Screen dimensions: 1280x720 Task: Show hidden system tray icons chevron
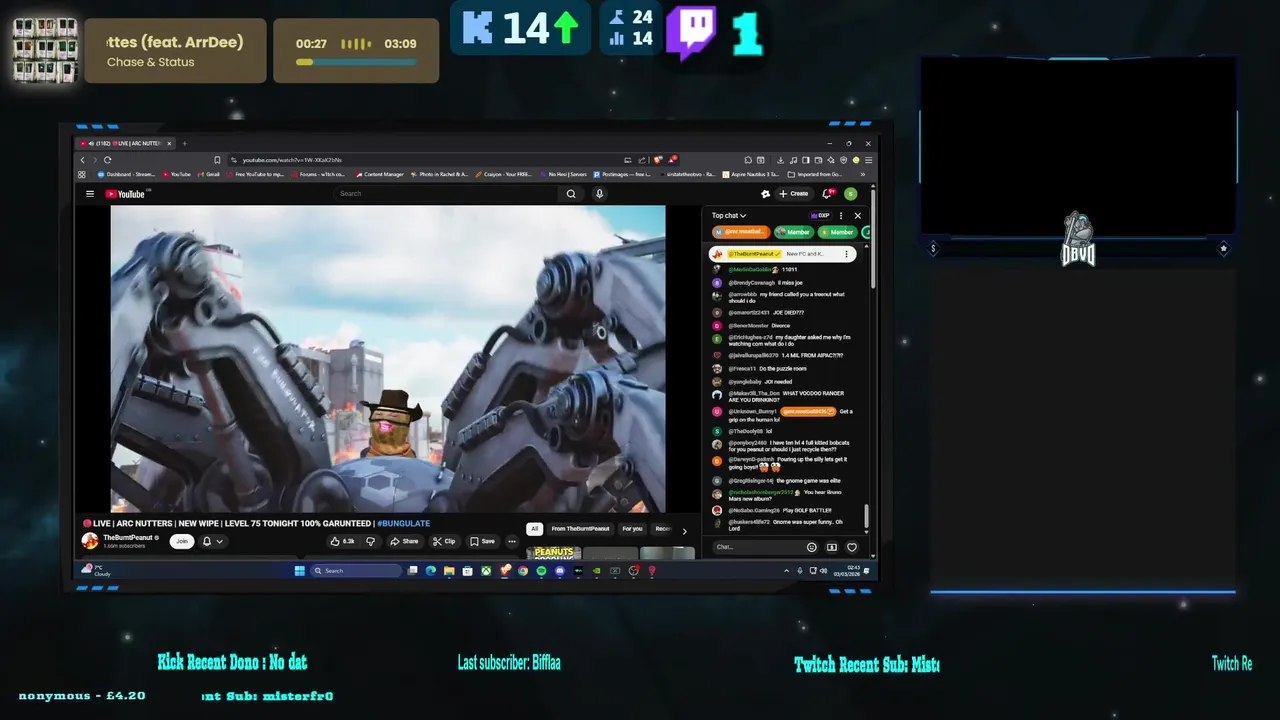786,571
